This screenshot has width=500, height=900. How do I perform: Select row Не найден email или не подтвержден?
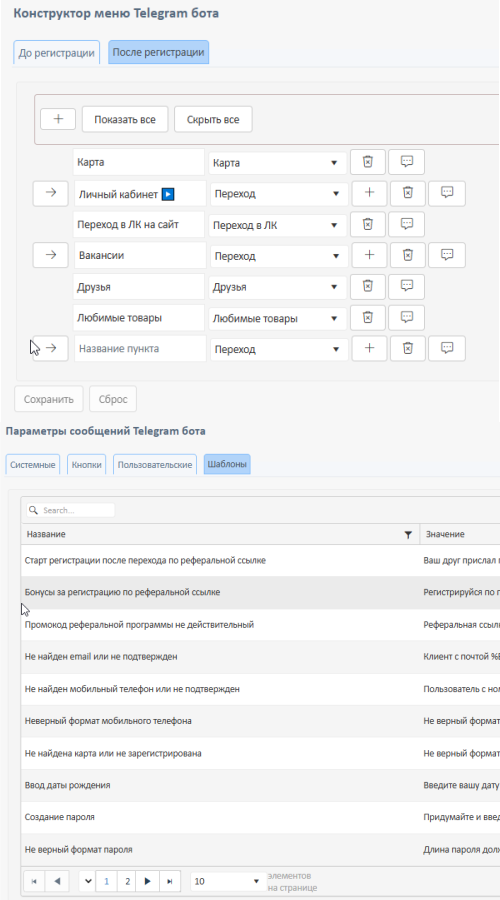click(x=260, y=656)
